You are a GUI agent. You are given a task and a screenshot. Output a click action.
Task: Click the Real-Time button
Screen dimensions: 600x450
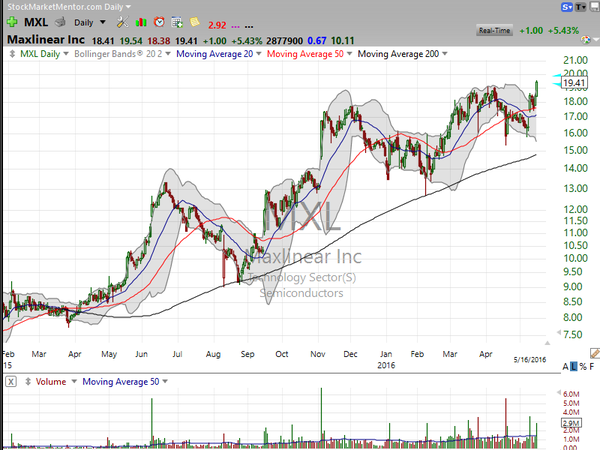click(494, 31)
